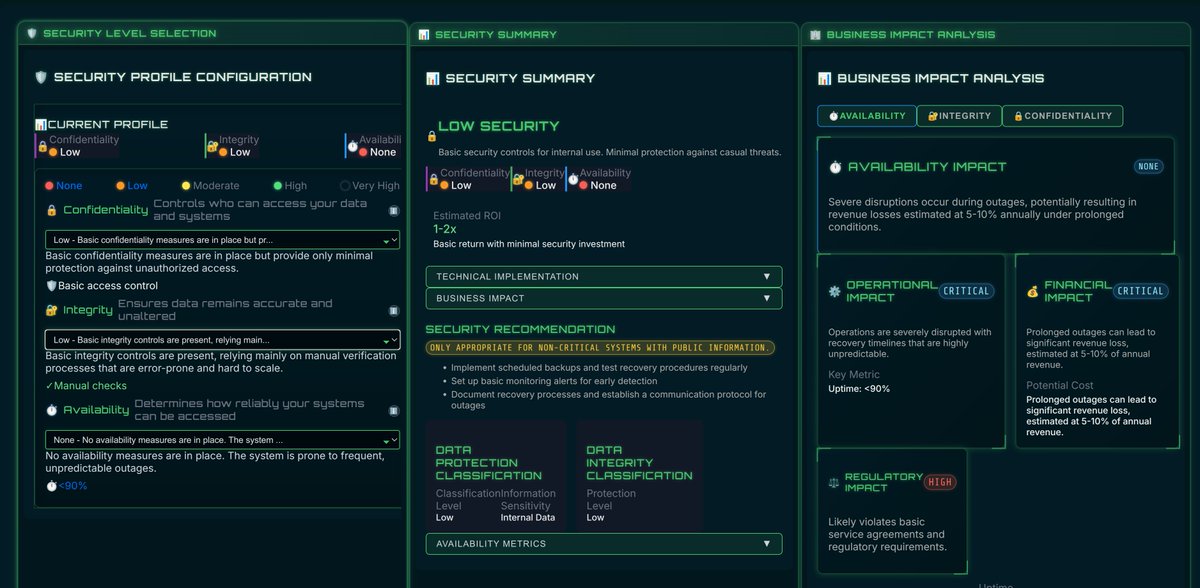Click the 'Internal Data' sensitivity value
The image size is (1200, 588).
coord(527,518)
